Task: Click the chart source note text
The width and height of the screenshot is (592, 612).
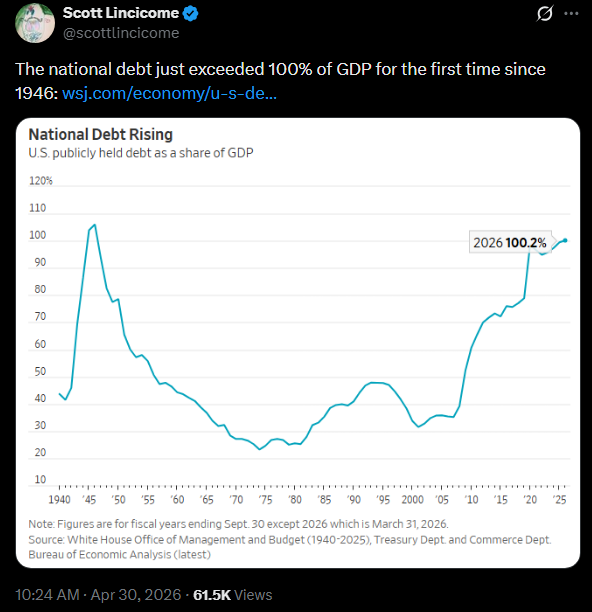Action: tap(290, 547)
